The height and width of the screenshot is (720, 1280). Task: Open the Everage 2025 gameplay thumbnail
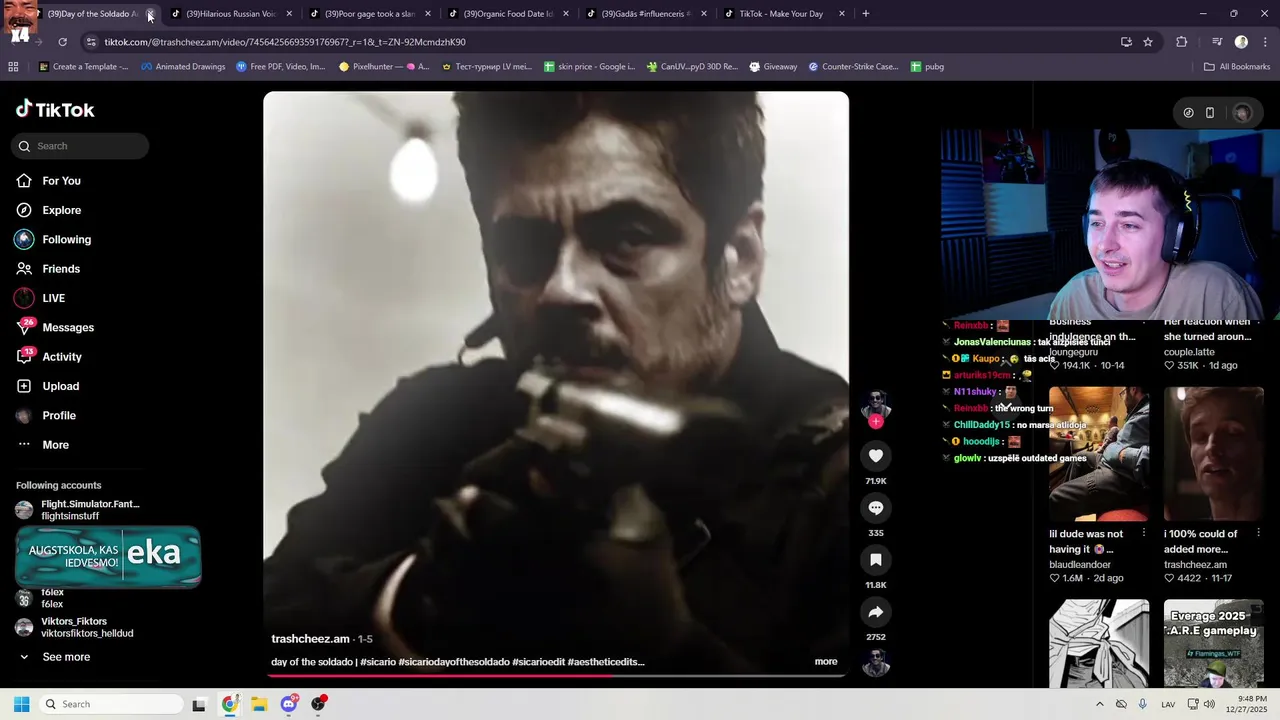(x=1214, y=643)
